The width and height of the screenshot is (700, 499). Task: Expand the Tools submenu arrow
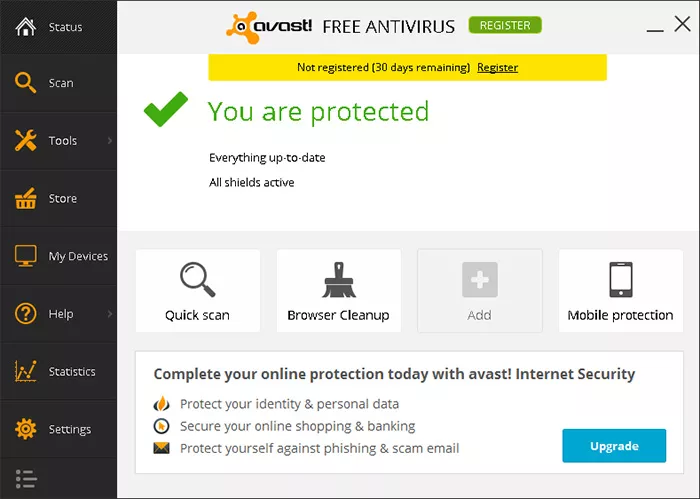(x=110, y=141)
